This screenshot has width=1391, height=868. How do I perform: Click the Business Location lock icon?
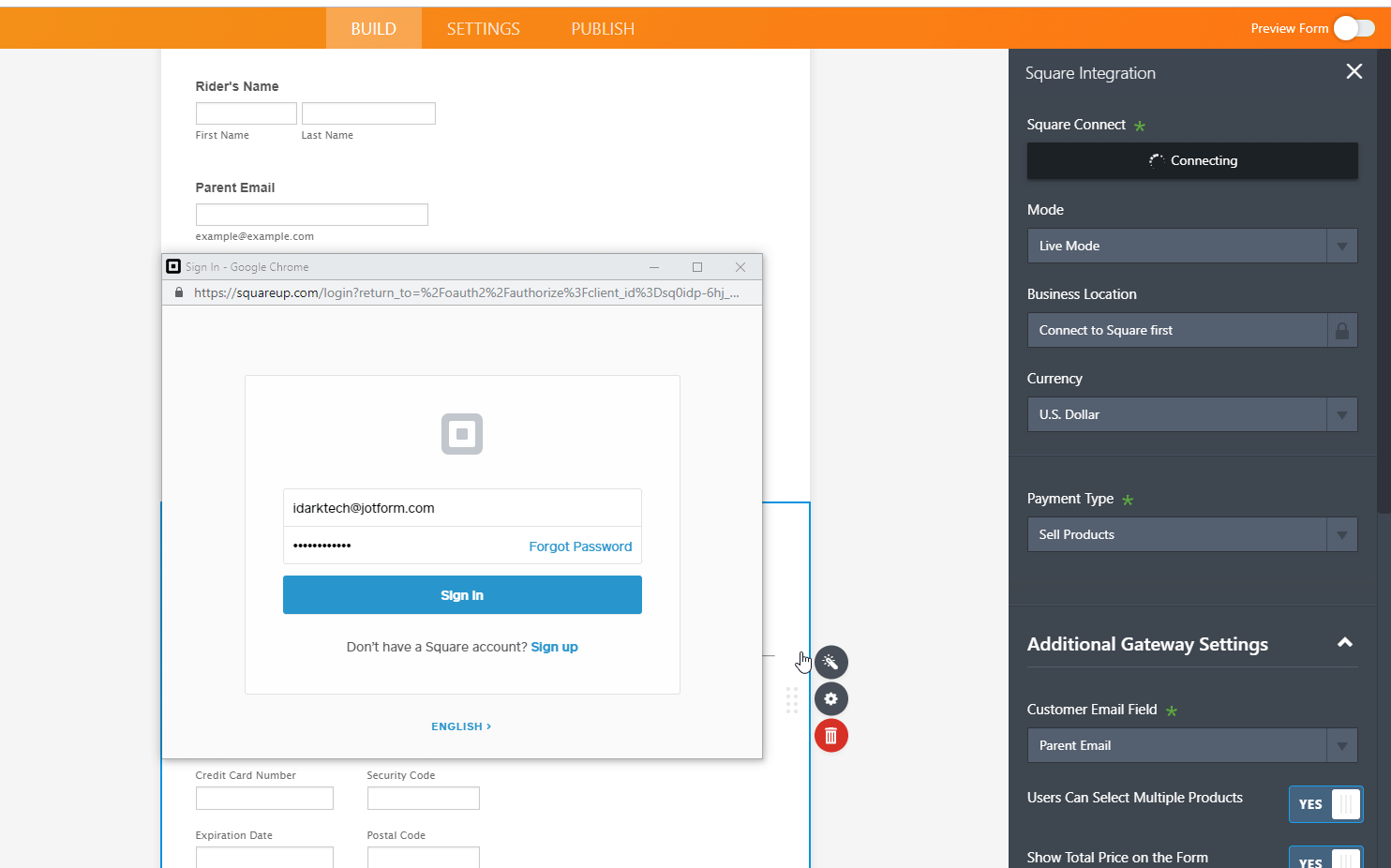click(x=1341, y=331)
